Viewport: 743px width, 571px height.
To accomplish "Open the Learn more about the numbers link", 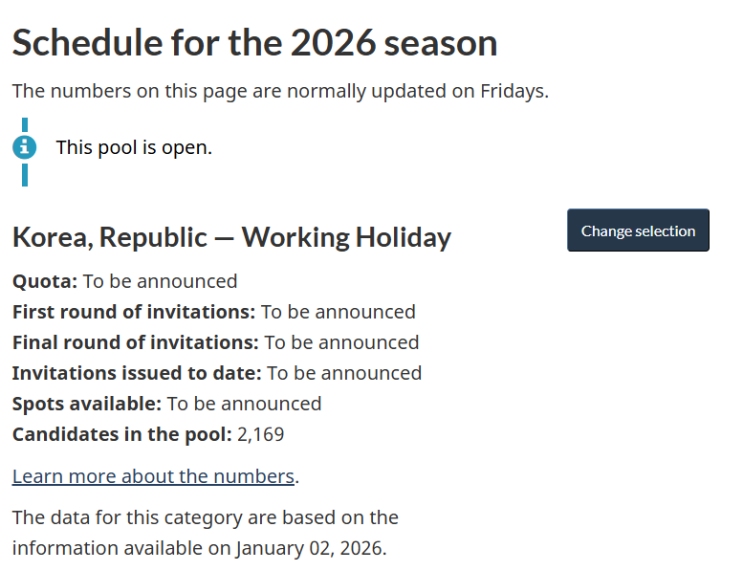I will coord(153,476).
